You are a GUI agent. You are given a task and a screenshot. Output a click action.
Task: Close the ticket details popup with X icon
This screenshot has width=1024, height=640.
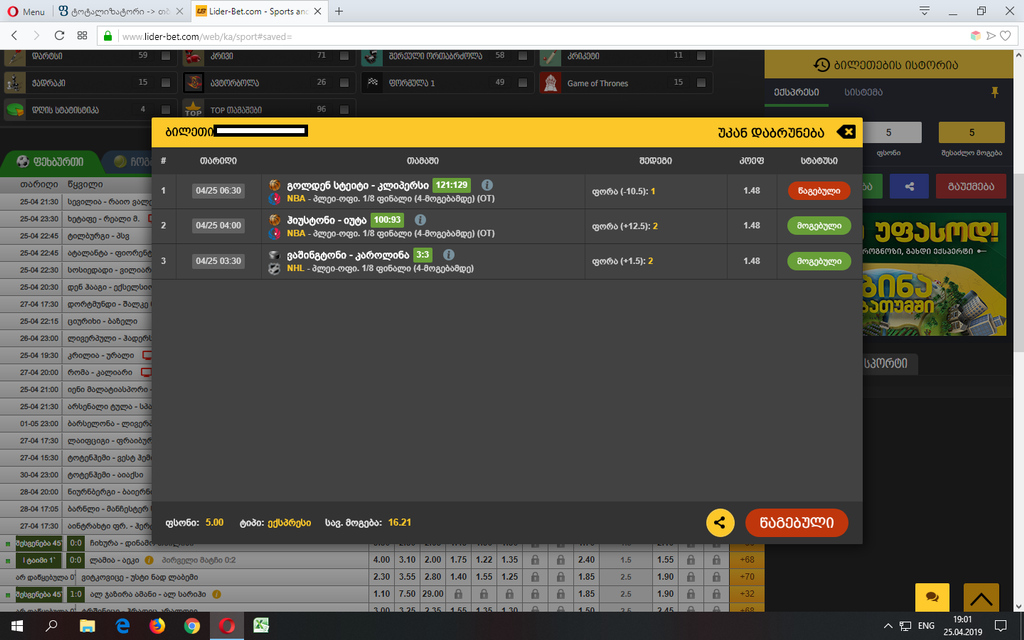[x=846, y=132]
